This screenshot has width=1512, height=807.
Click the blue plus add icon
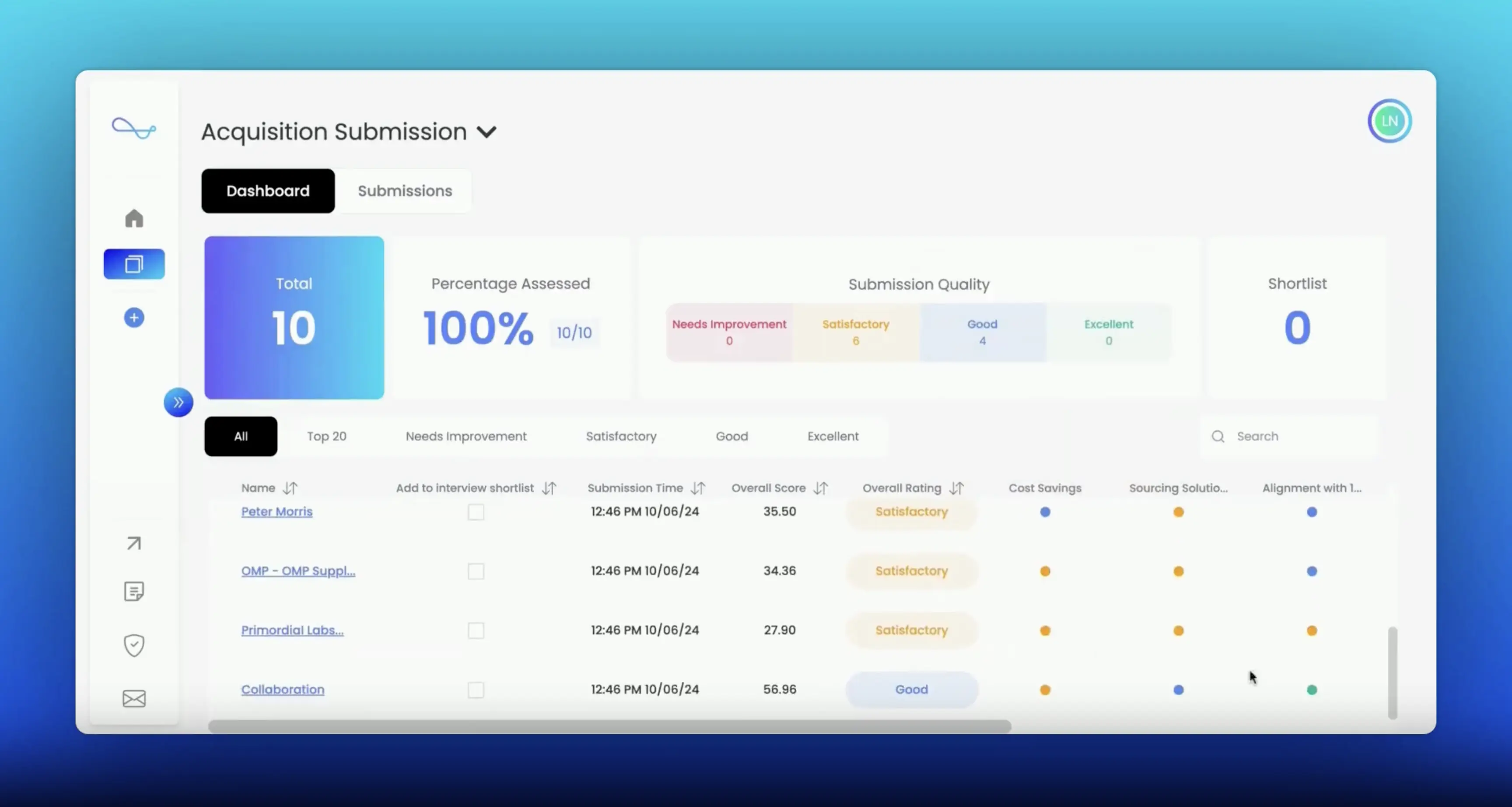tap(134, 318)
